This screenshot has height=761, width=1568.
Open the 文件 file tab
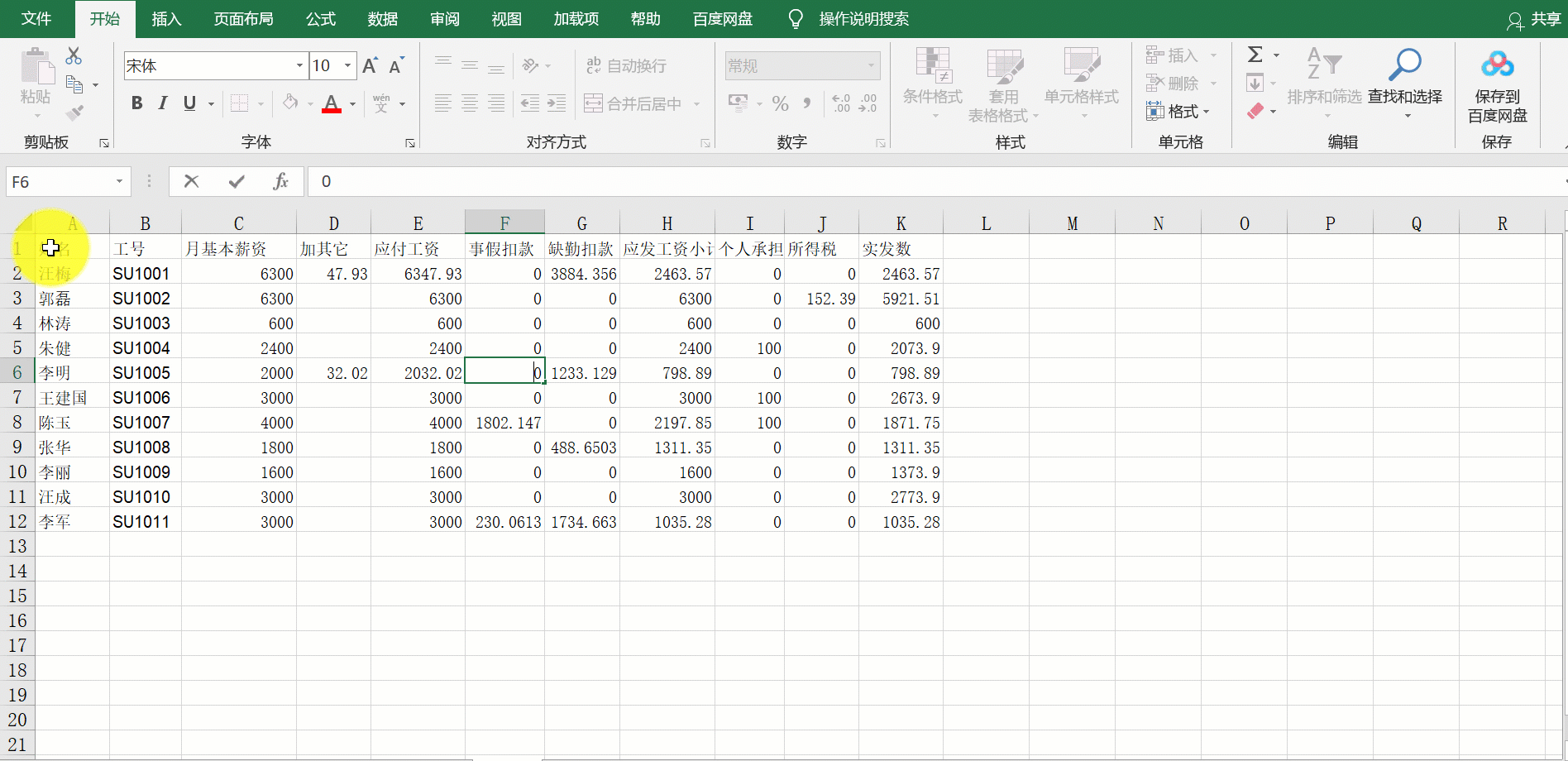[x=36, y=19]
